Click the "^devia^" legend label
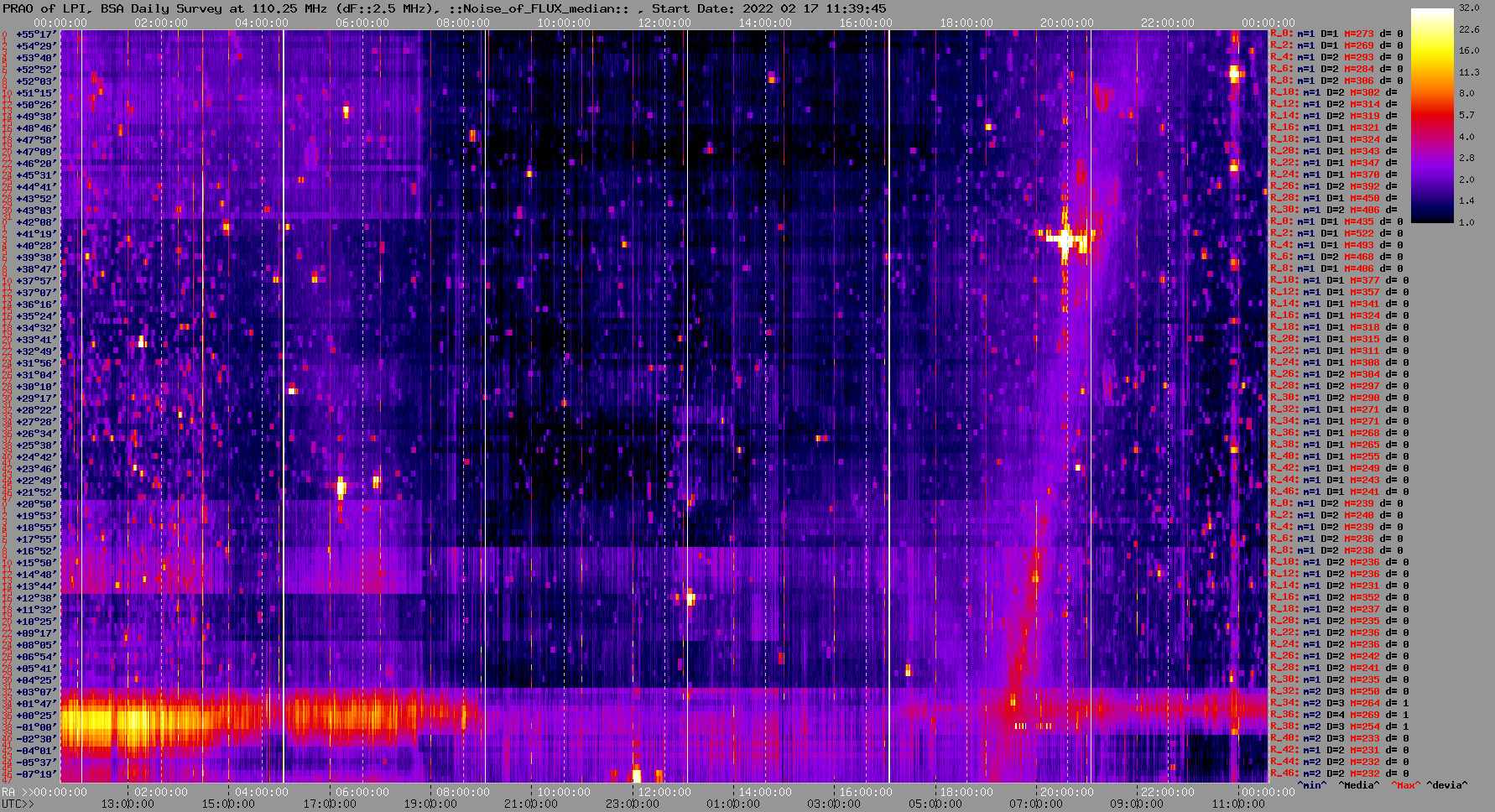The width and height of the screenshot is (1495, 812). pyautogui.click(x=1446, y=785)
